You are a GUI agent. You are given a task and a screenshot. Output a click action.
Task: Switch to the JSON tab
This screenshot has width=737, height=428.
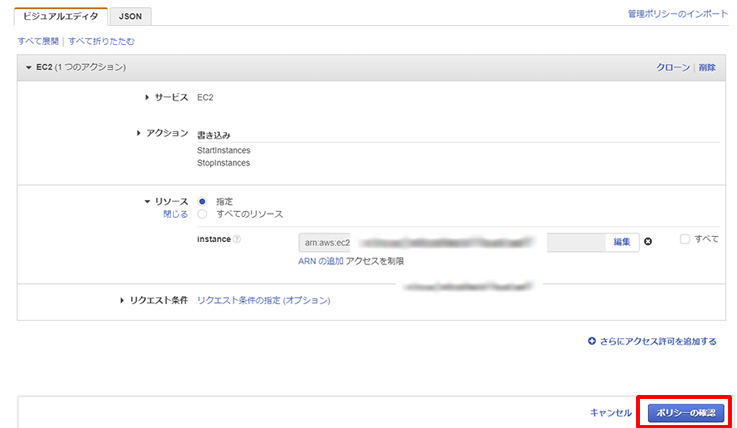pyautogui.click(x=130, y=16)
